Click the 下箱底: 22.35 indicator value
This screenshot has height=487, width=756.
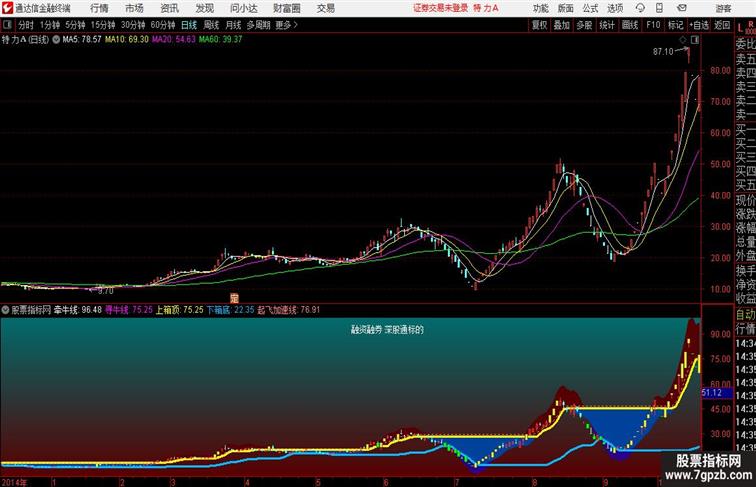point(230,310)
